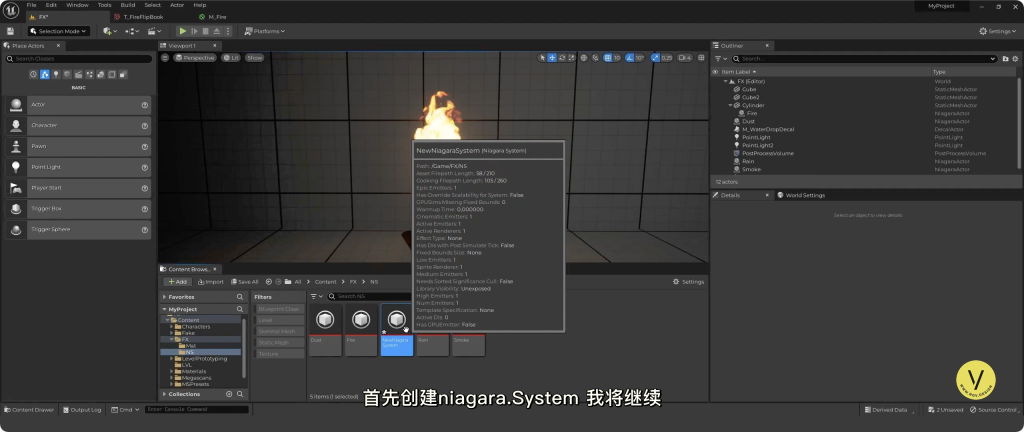Open the Platforms dropdown menu
1024x432 pixels.
(x=264, y=31)
